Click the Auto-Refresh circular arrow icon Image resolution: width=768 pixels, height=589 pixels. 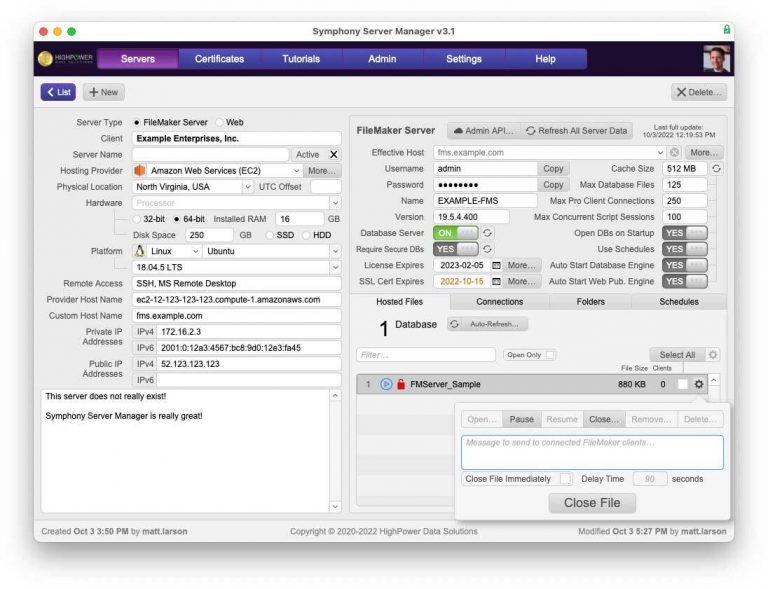point(455,324)
